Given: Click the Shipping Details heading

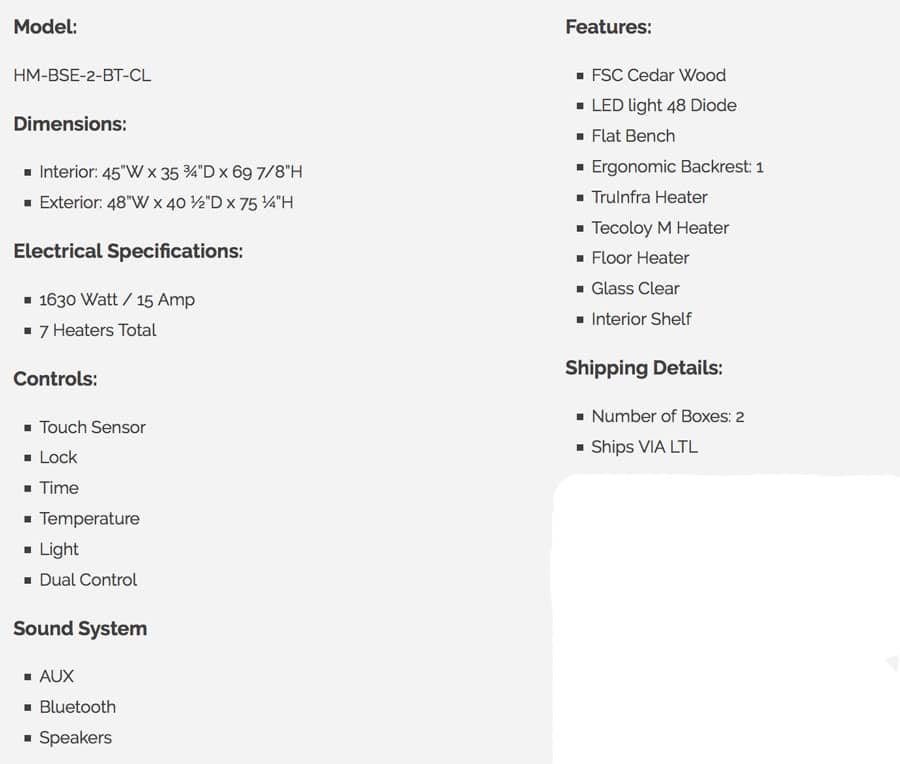Looking at the screenshot, I should tap(643, 367).
